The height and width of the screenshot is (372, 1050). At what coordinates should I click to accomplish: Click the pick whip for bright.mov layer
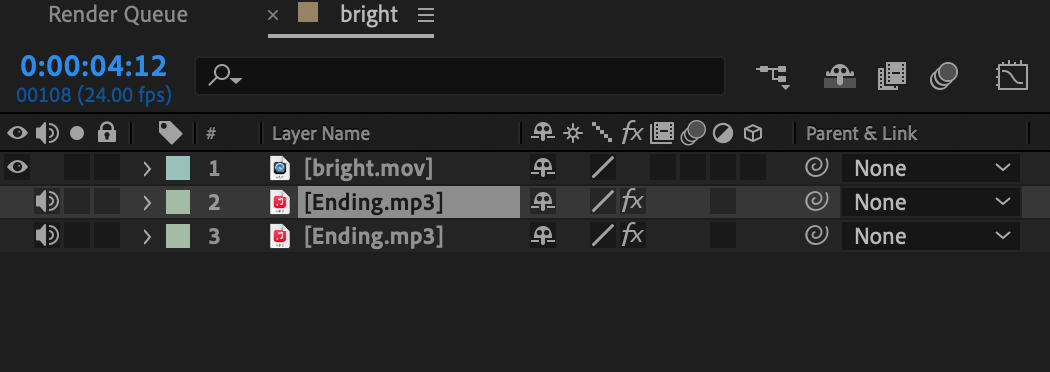tap(816, 168)
